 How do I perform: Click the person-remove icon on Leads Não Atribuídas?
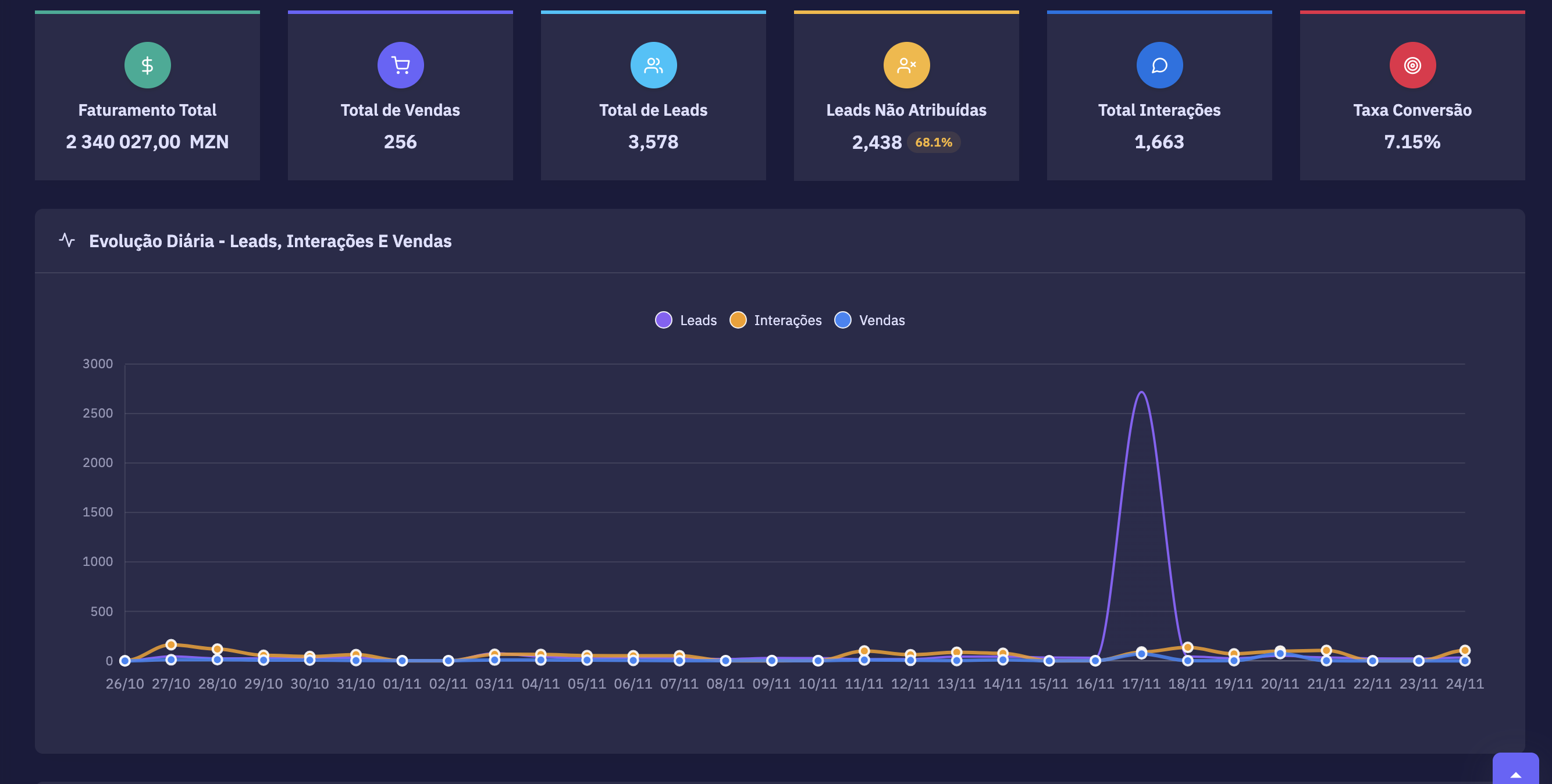906,65
